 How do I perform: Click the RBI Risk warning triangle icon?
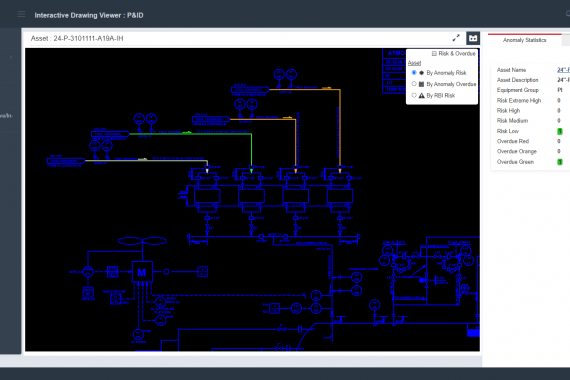(x=421, y=95)
